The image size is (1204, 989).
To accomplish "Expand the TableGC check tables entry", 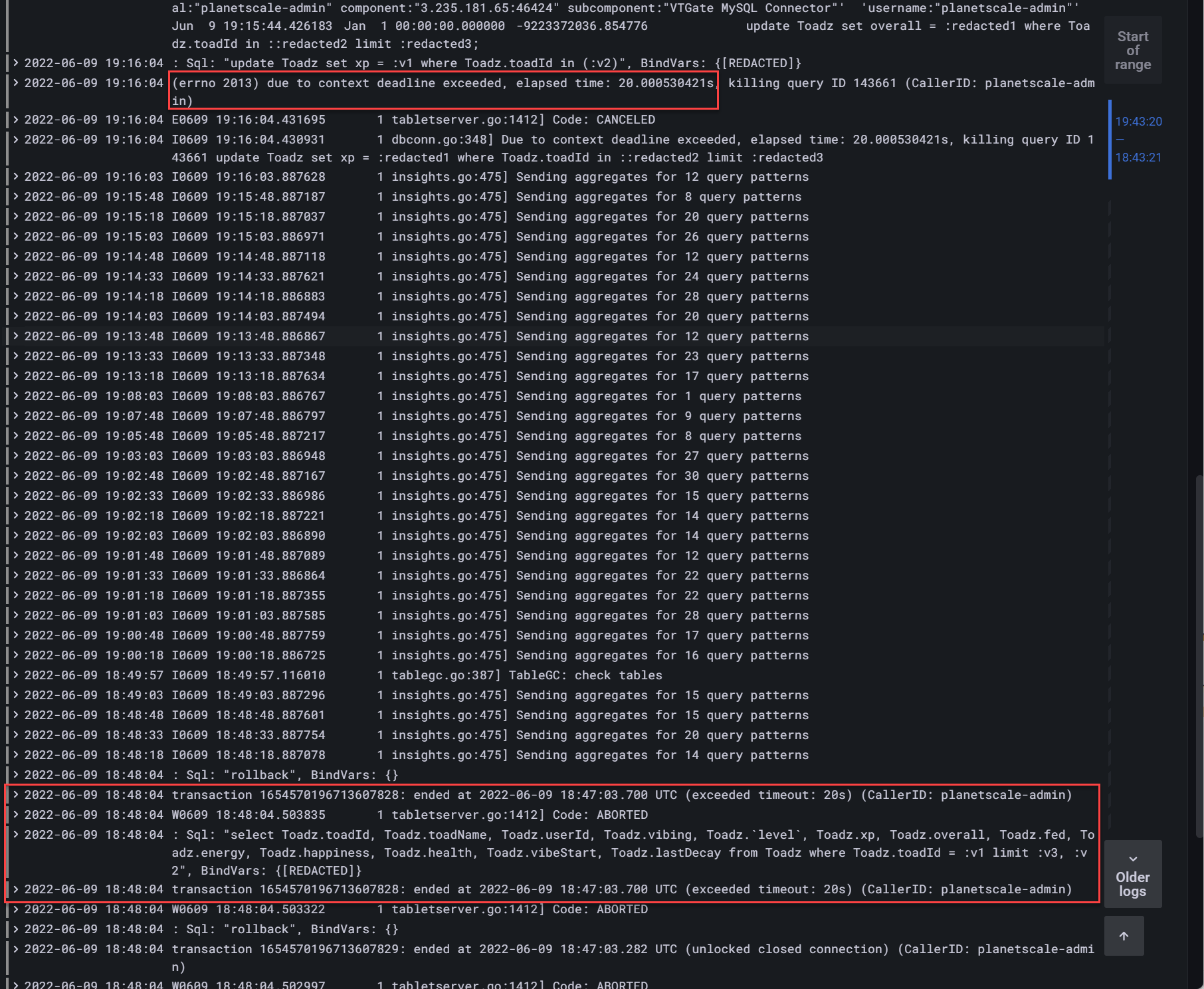I will point(15,675).
